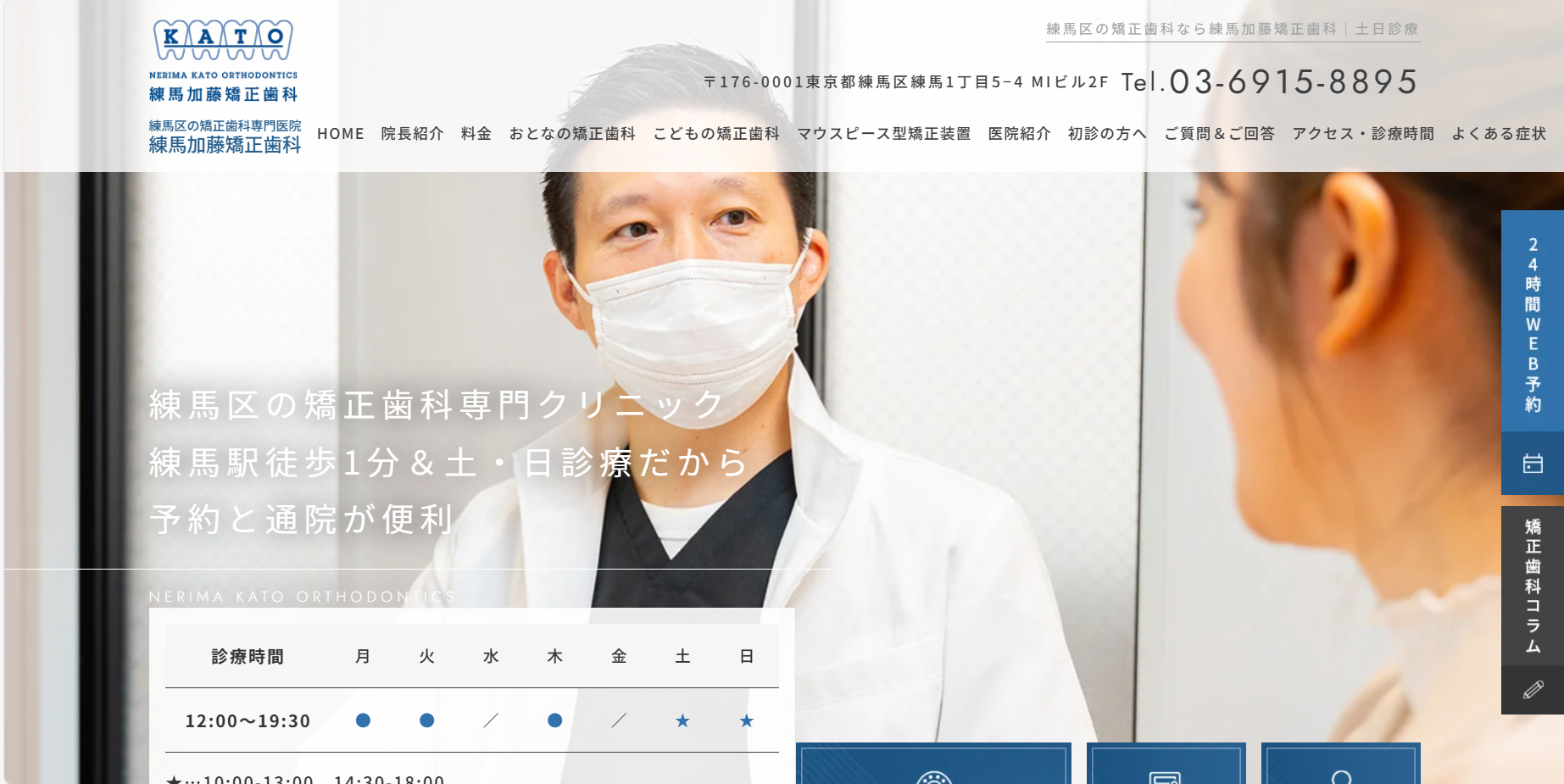The image size is (1564, 784).
Task: Open the calendar icon under WEB reservation
Action: coord(1533,464)
